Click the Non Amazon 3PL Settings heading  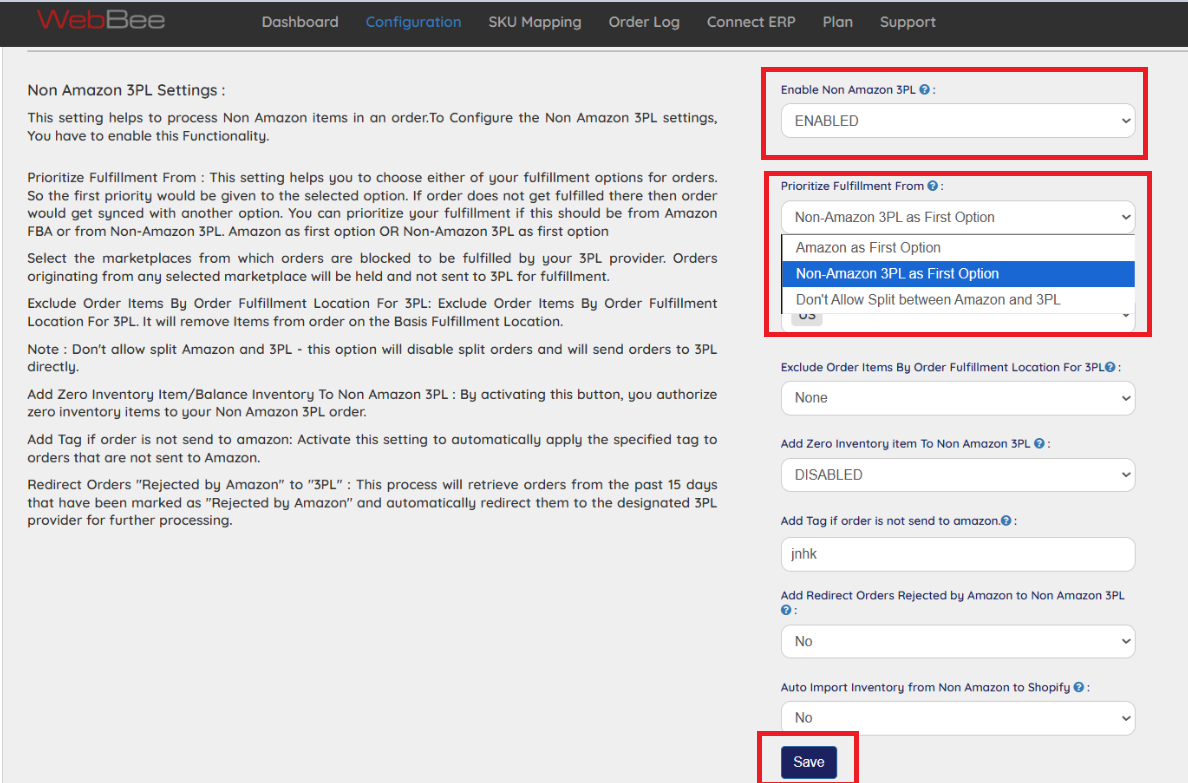click(126, 90)
